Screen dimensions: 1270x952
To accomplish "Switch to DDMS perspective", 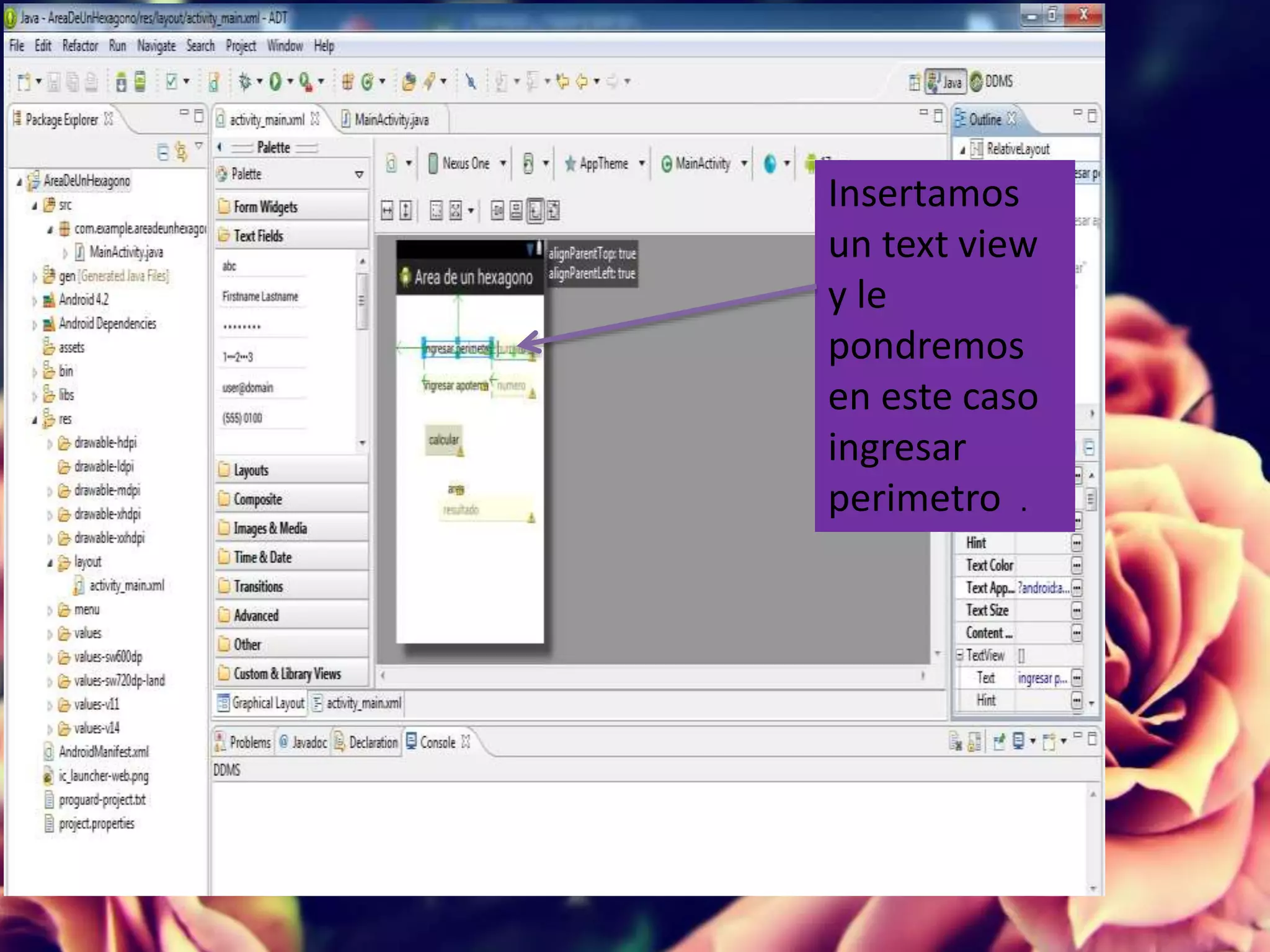I will tap(992, 81).
